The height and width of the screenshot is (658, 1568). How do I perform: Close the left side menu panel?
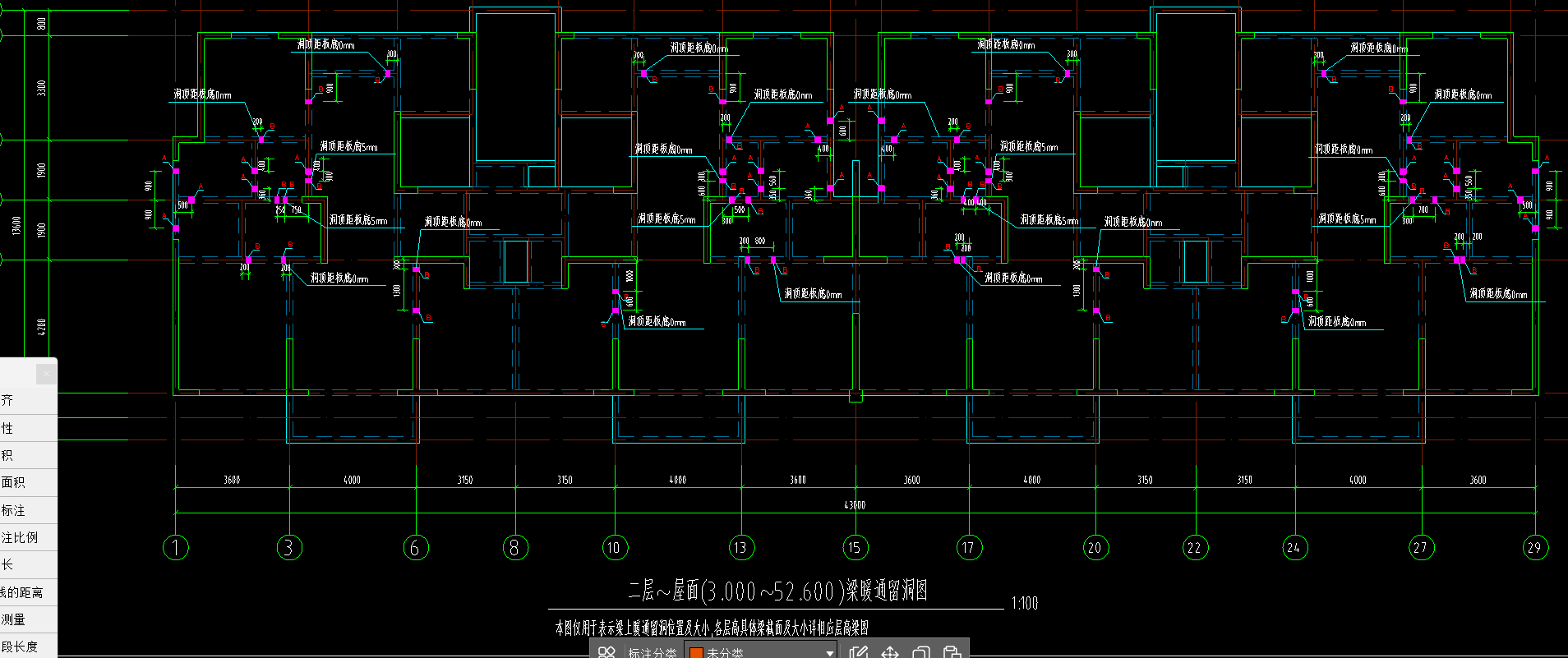point(47,374)
